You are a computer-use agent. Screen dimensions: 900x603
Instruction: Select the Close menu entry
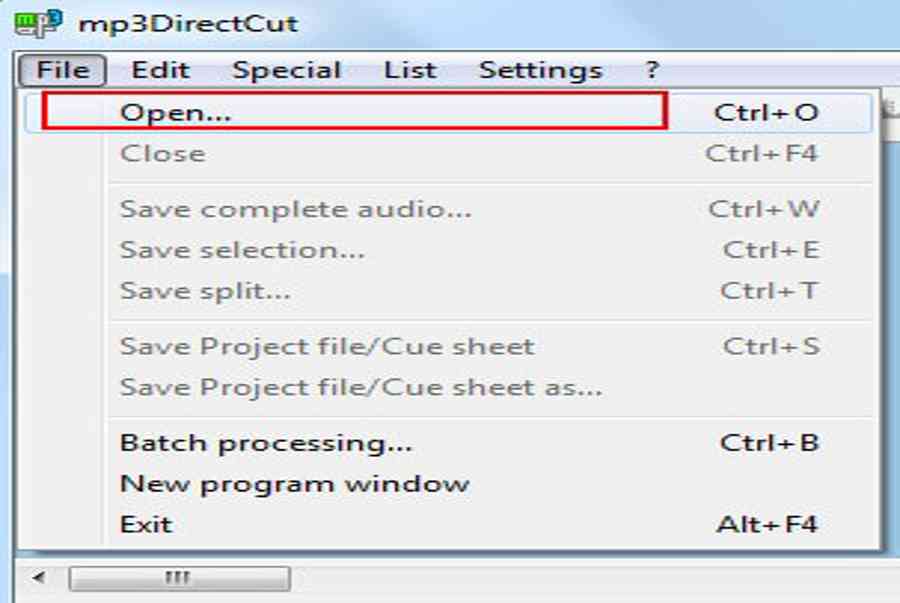click(449, 154)
